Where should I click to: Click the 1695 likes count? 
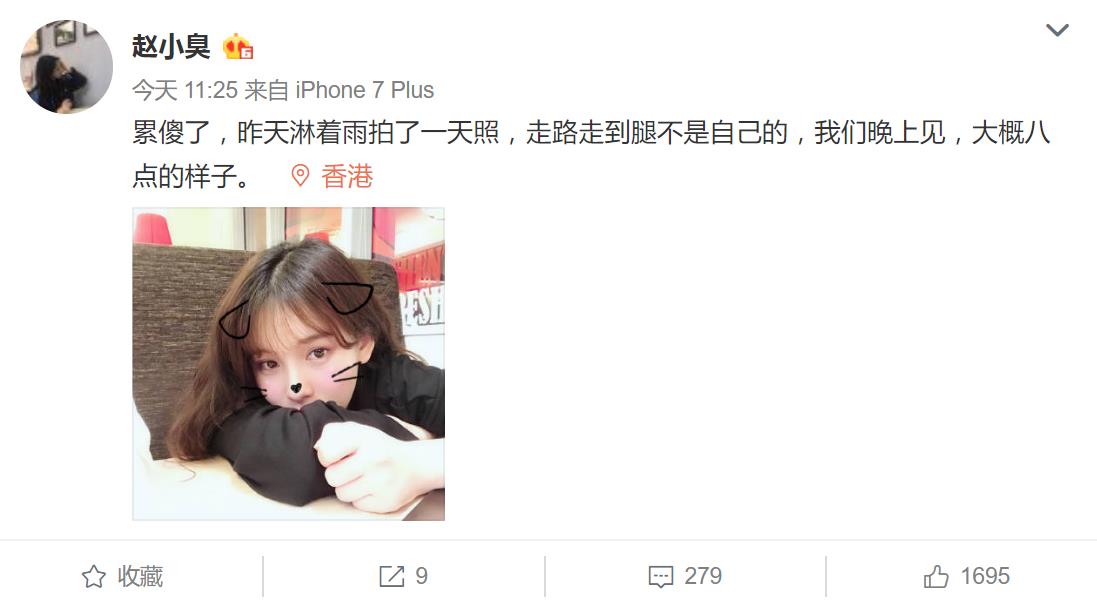[x=985, y=576]
